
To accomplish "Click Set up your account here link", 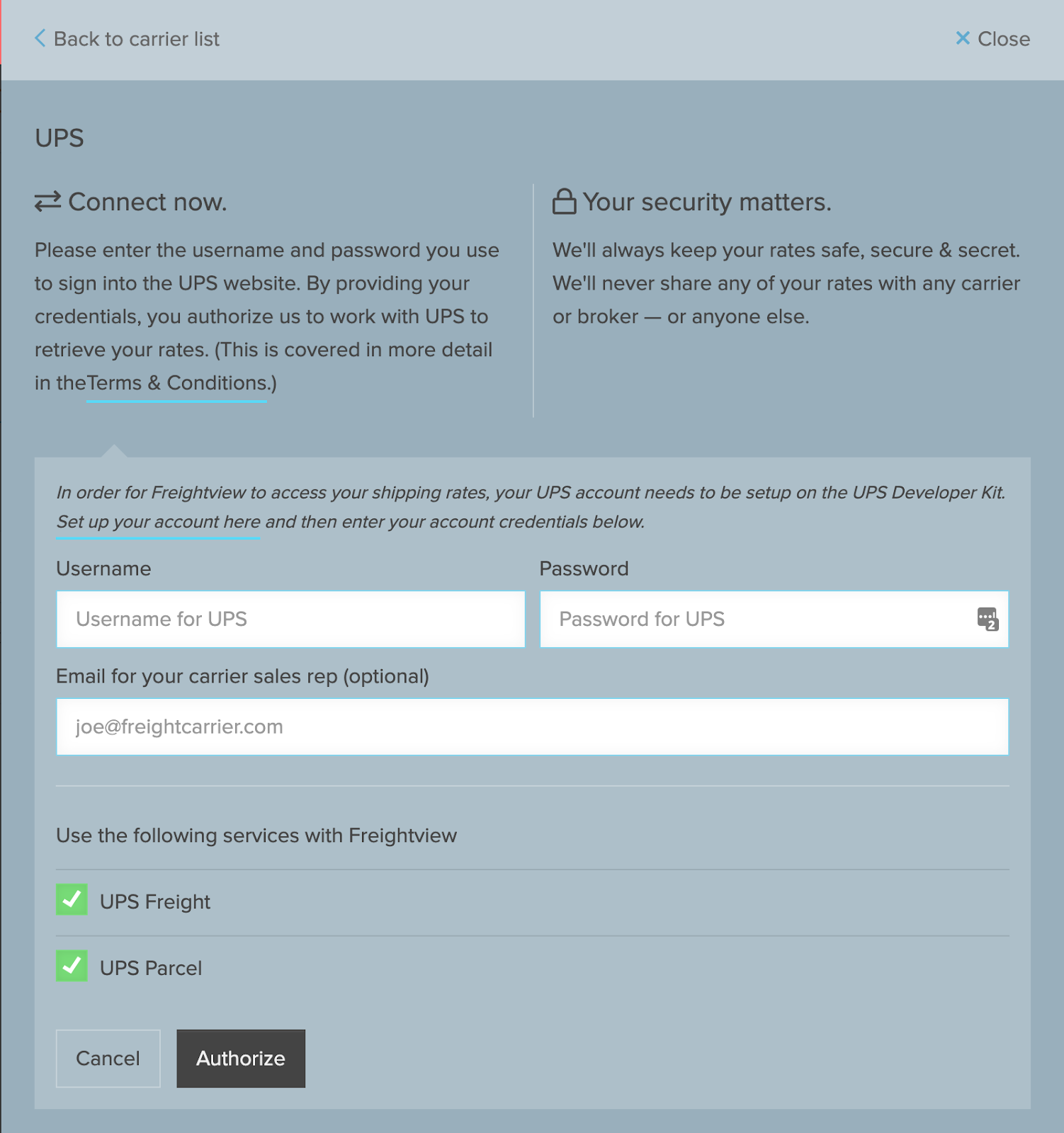I will click(x=157, y=523).
